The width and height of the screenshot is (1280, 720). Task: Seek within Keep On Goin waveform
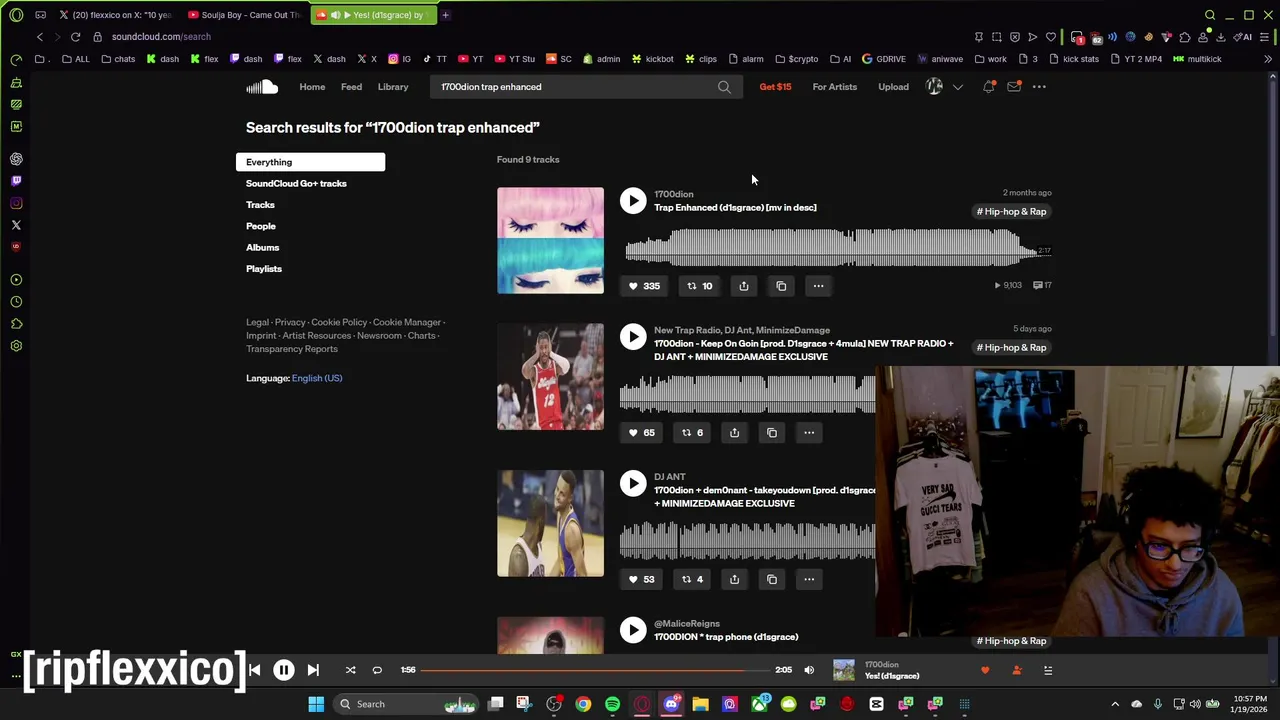click(x=747, y=393)
